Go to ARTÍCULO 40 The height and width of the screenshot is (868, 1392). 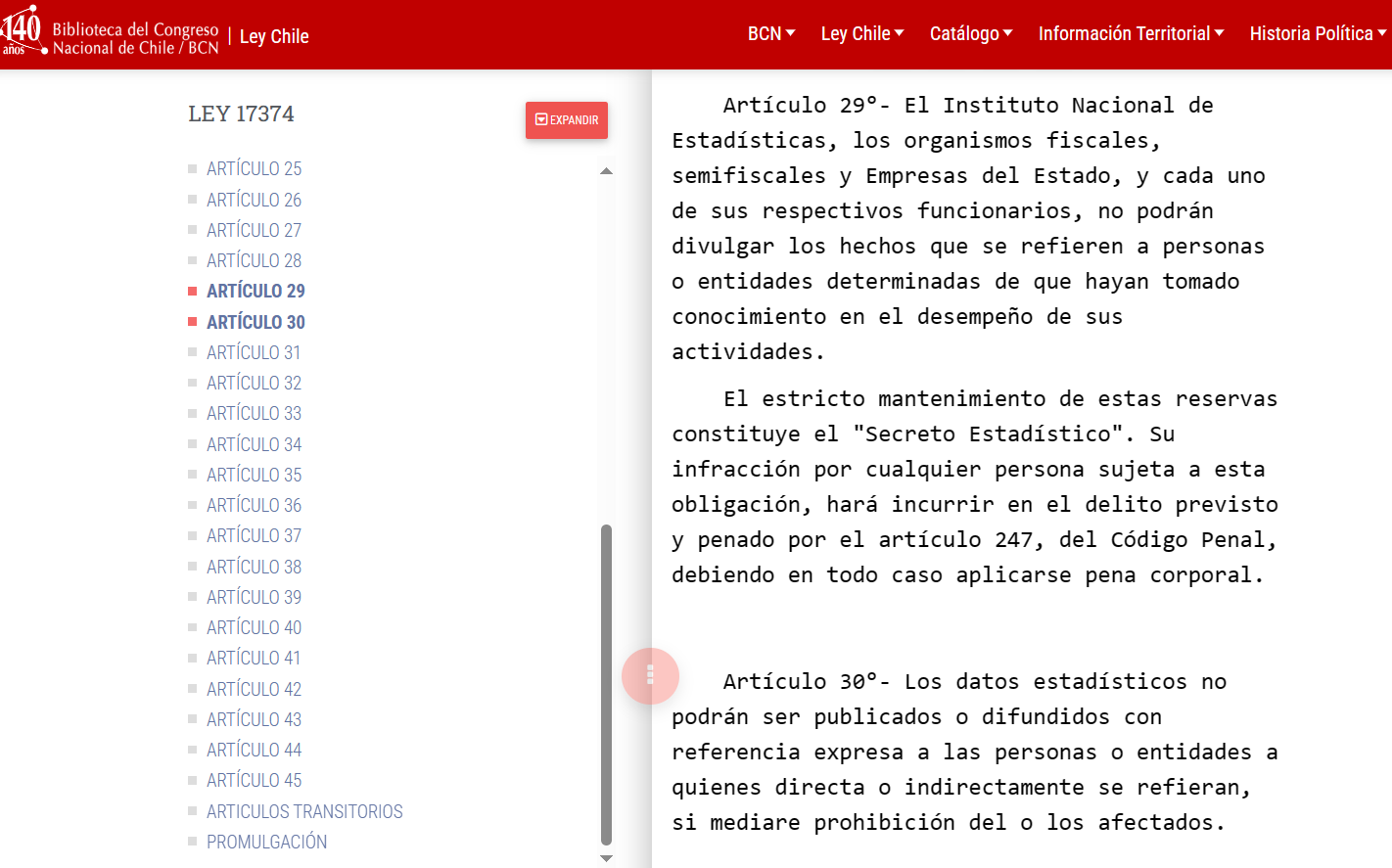[x=254, y=627]
